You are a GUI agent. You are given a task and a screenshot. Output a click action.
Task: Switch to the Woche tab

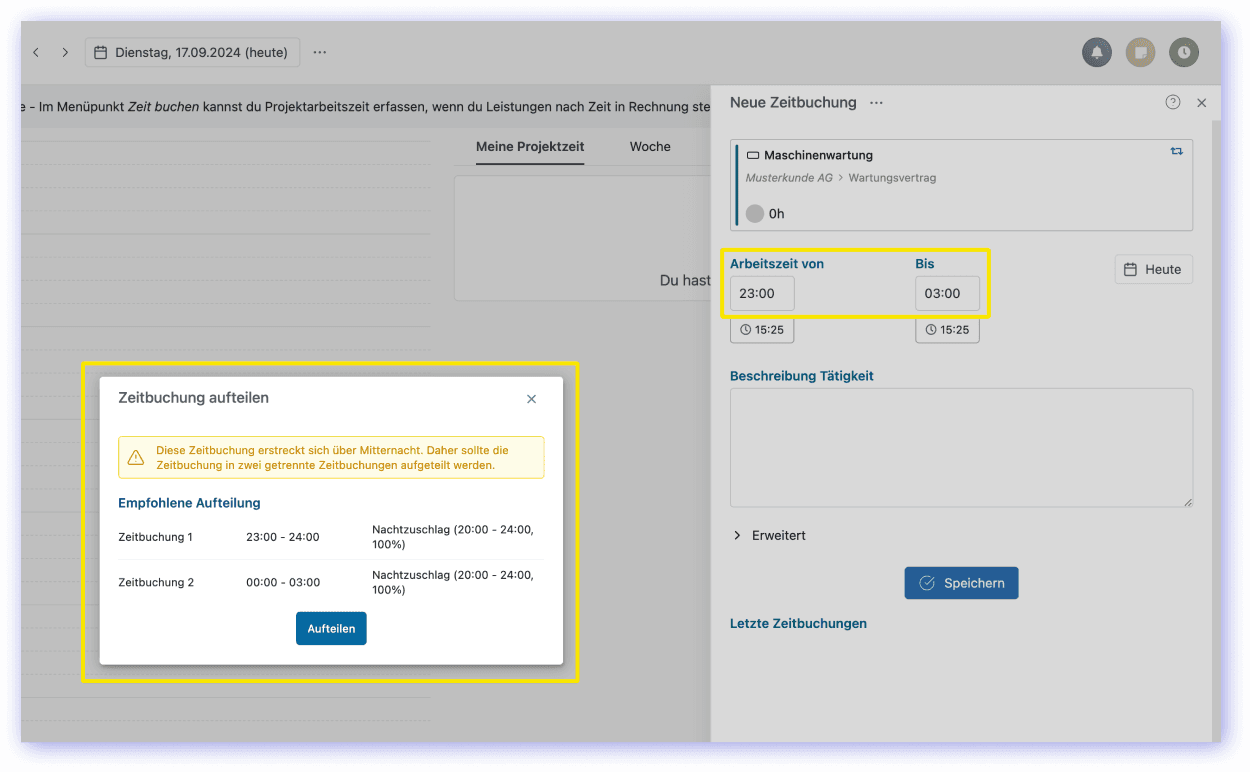(x=650, y=146)
